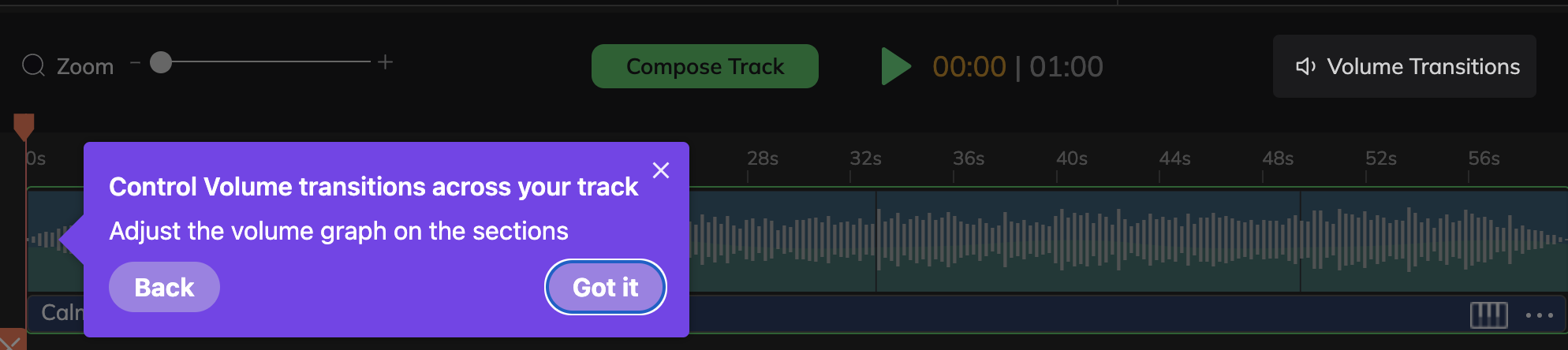Image resolution: width=1568 pixels, height=350 pixels.
Task: Jump to 40s on the timeline ruler
Action: pyautogui.click(x=1072, y=159)
